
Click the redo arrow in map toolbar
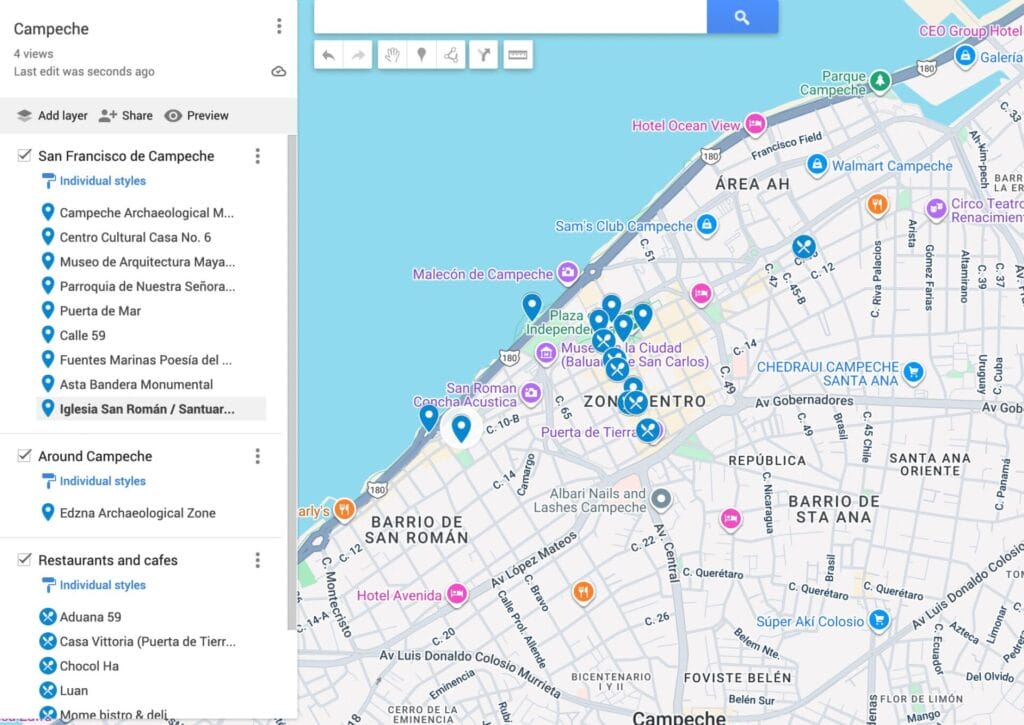click(x=356, y=55)
